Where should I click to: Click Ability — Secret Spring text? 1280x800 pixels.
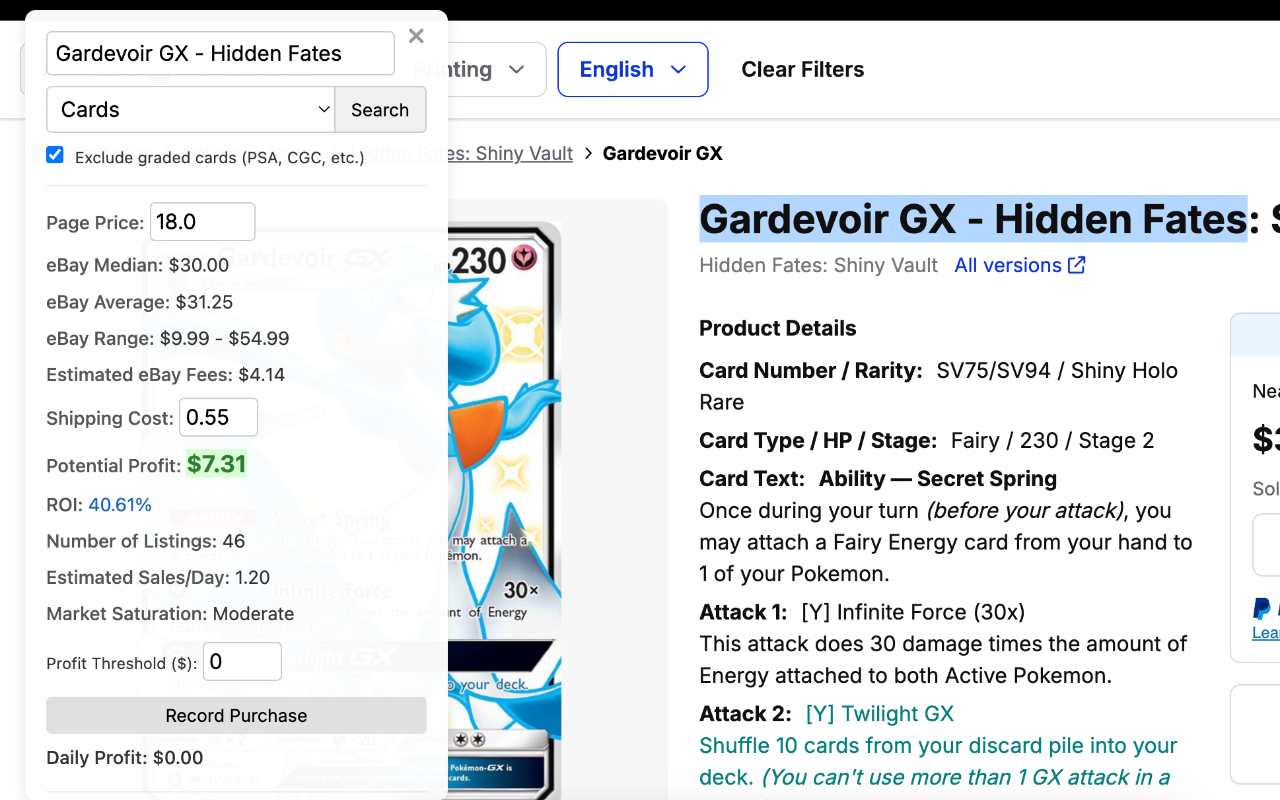938,479
